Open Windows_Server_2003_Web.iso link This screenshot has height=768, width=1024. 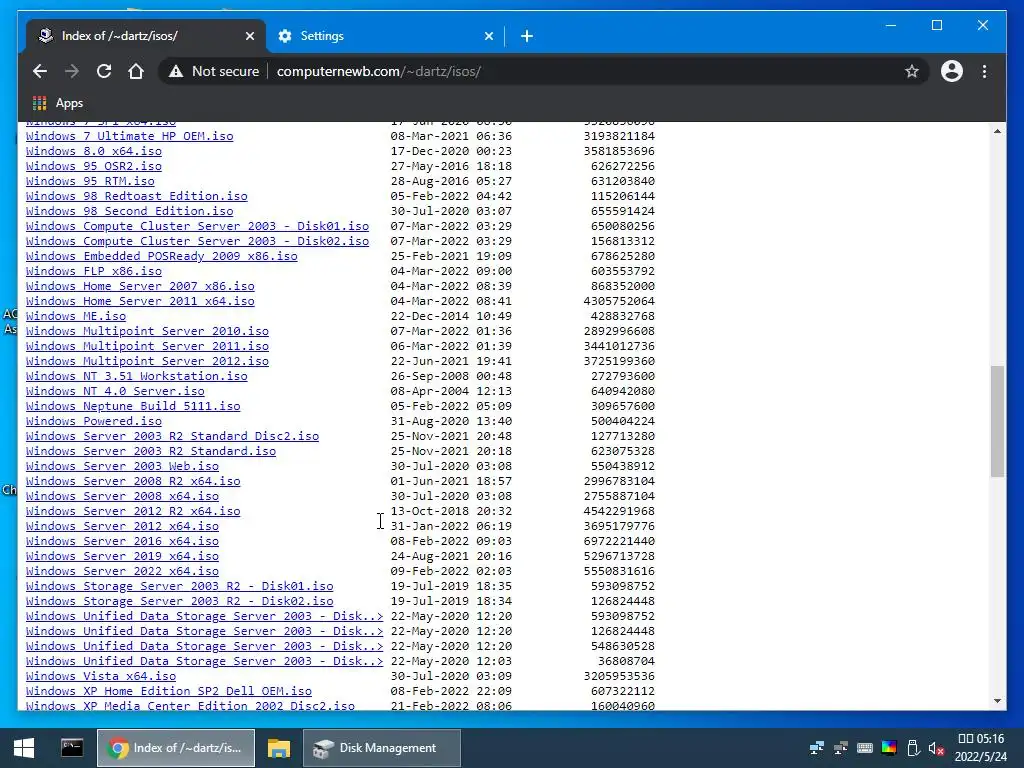click(122, 466)
